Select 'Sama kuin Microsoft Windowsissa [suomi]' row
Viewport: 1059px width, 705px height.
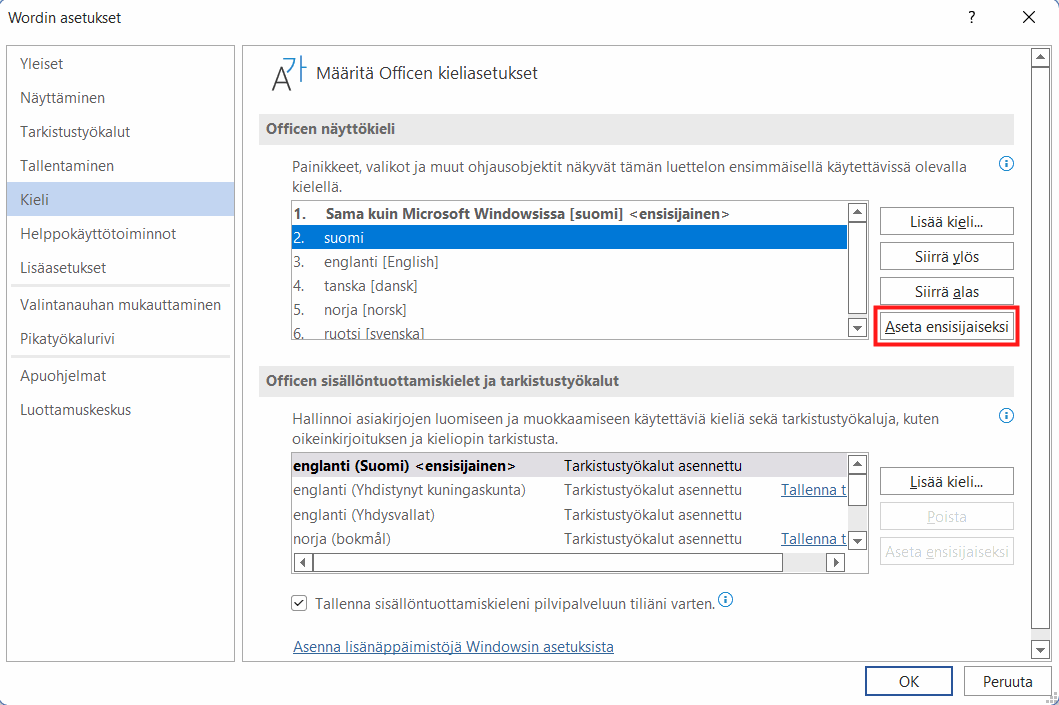[x=569, y=213]
